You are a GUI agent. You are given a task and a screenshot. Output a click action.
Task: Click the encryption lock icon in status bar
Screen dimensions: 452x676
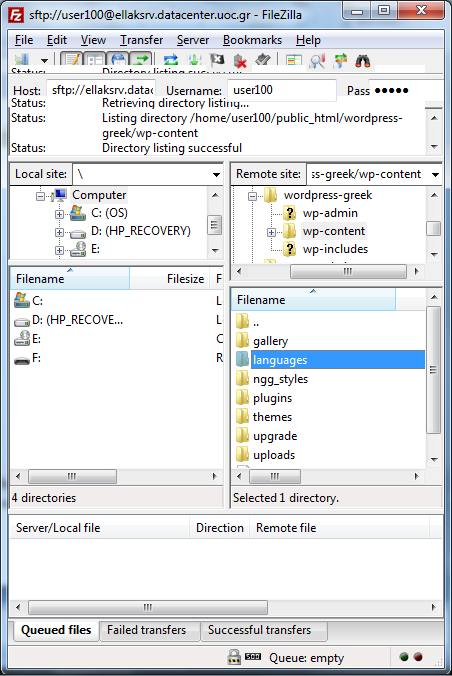tap(234, 657)
